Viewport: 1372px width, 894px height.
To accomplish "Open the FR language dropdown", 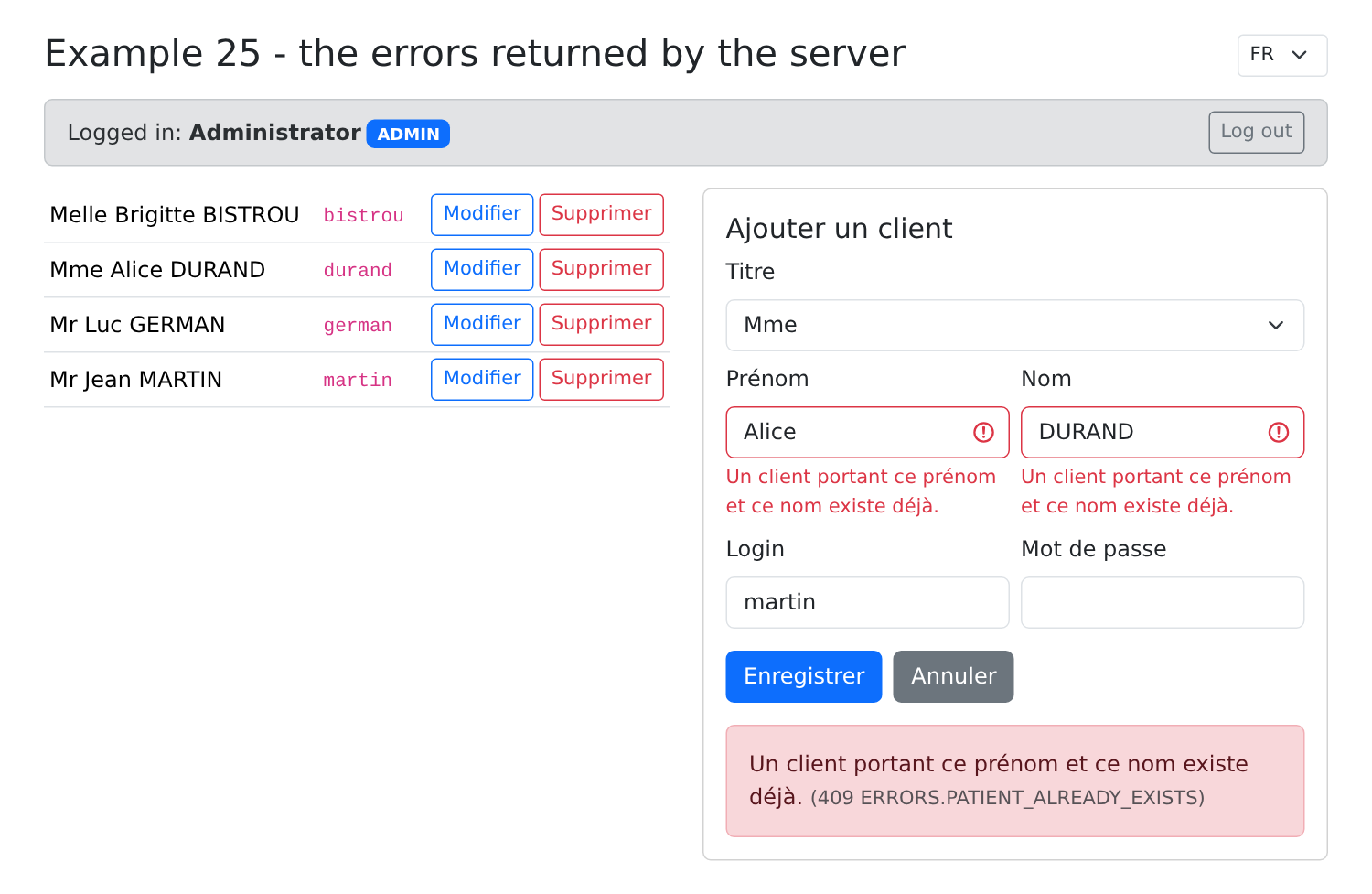I will point(1282,55).
